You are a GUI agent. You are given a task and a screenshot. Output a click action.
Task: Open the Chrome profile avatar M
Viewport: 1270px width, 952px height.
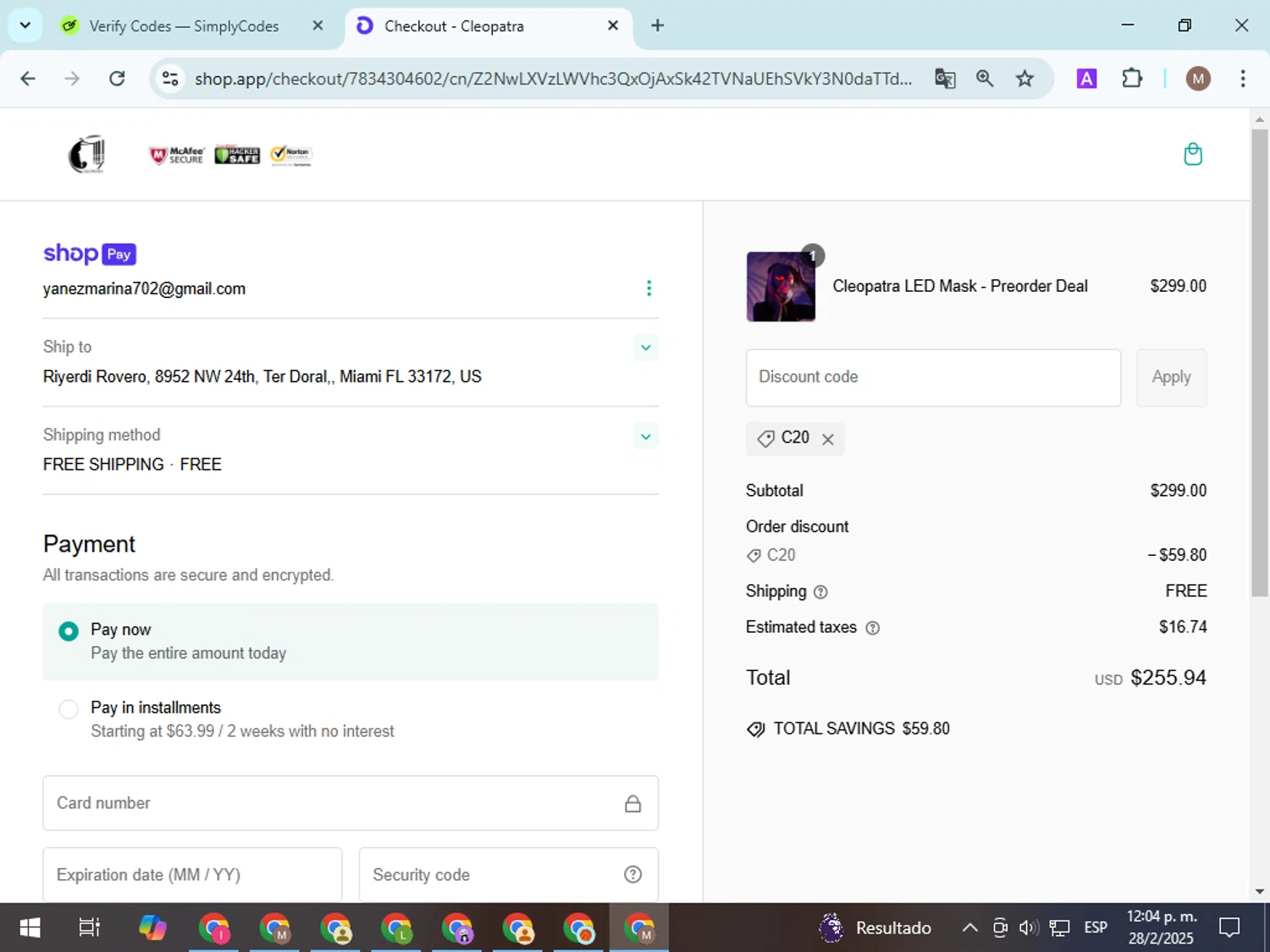[x=1197, y=79]
